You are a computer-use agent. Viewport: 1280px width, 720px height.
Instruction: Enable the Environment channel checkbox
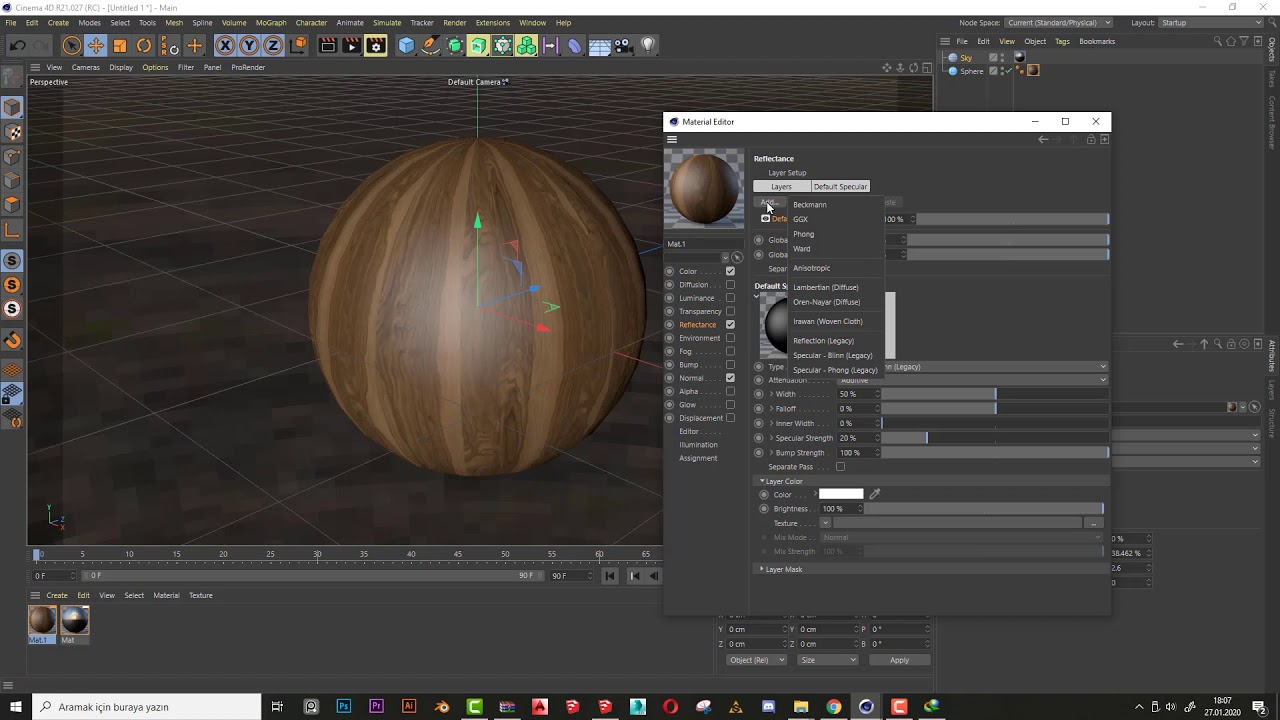pyautogui.click(x=730, y=338)
